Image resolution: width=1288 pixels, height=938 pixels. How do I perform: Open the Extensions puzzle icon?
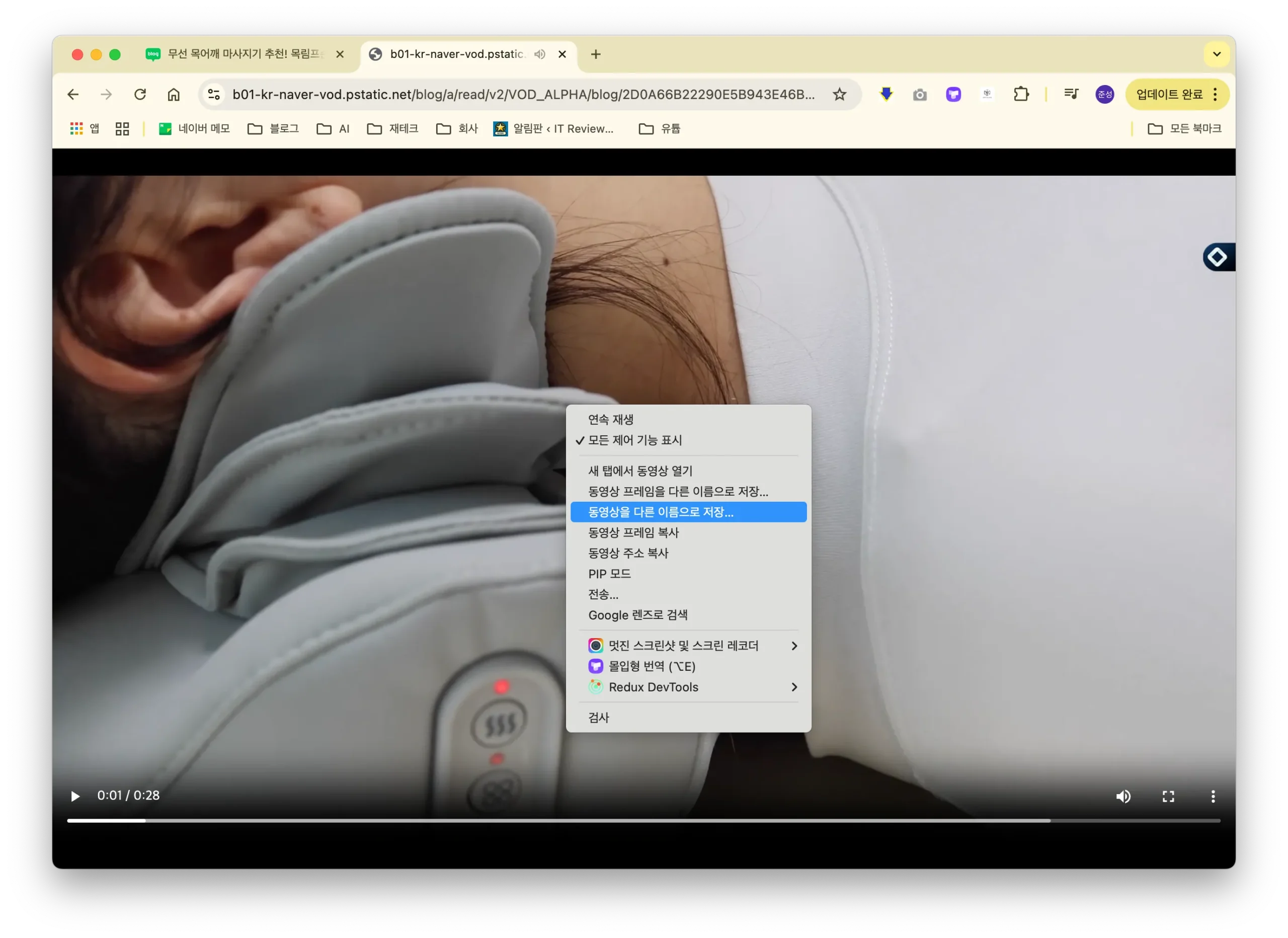pyautogui.click(x=1021, y=94)
